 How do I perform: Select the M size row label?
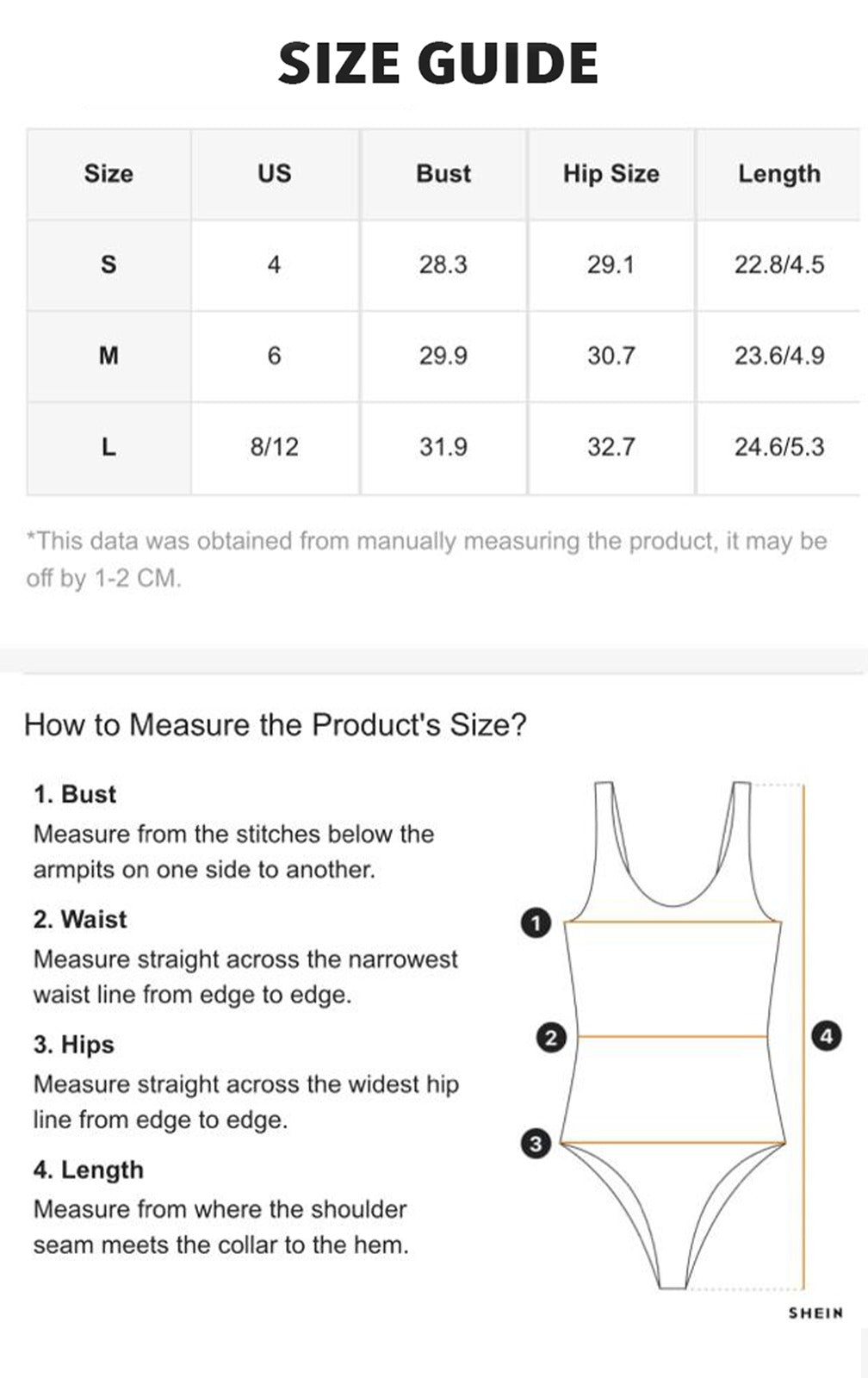pyautogui.click(x=108, y=356)
